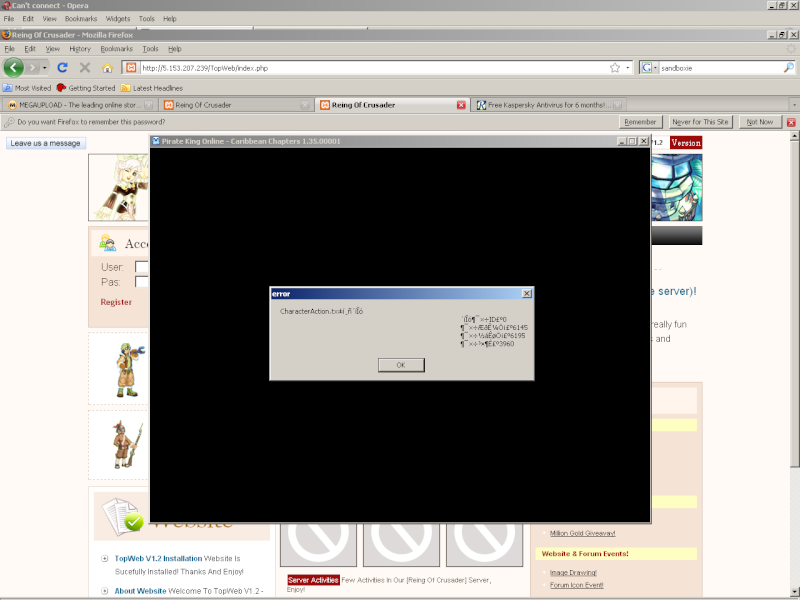Click the search box containing sandboxie
Viewport: 800px width, 600px height.
(x=720, y=67)
